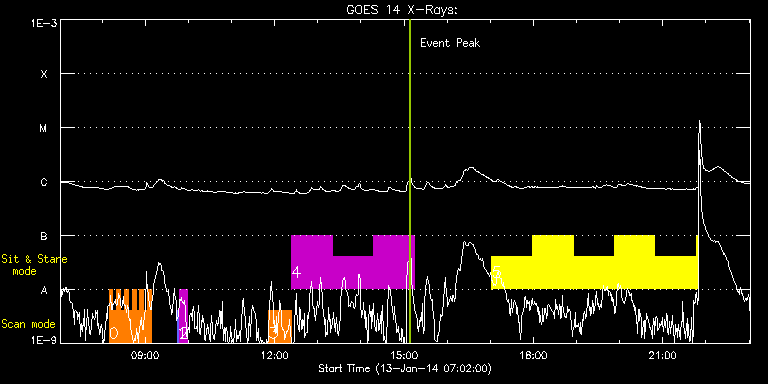
Task: Click the M class level label
Action: click(x=44, y=128)
